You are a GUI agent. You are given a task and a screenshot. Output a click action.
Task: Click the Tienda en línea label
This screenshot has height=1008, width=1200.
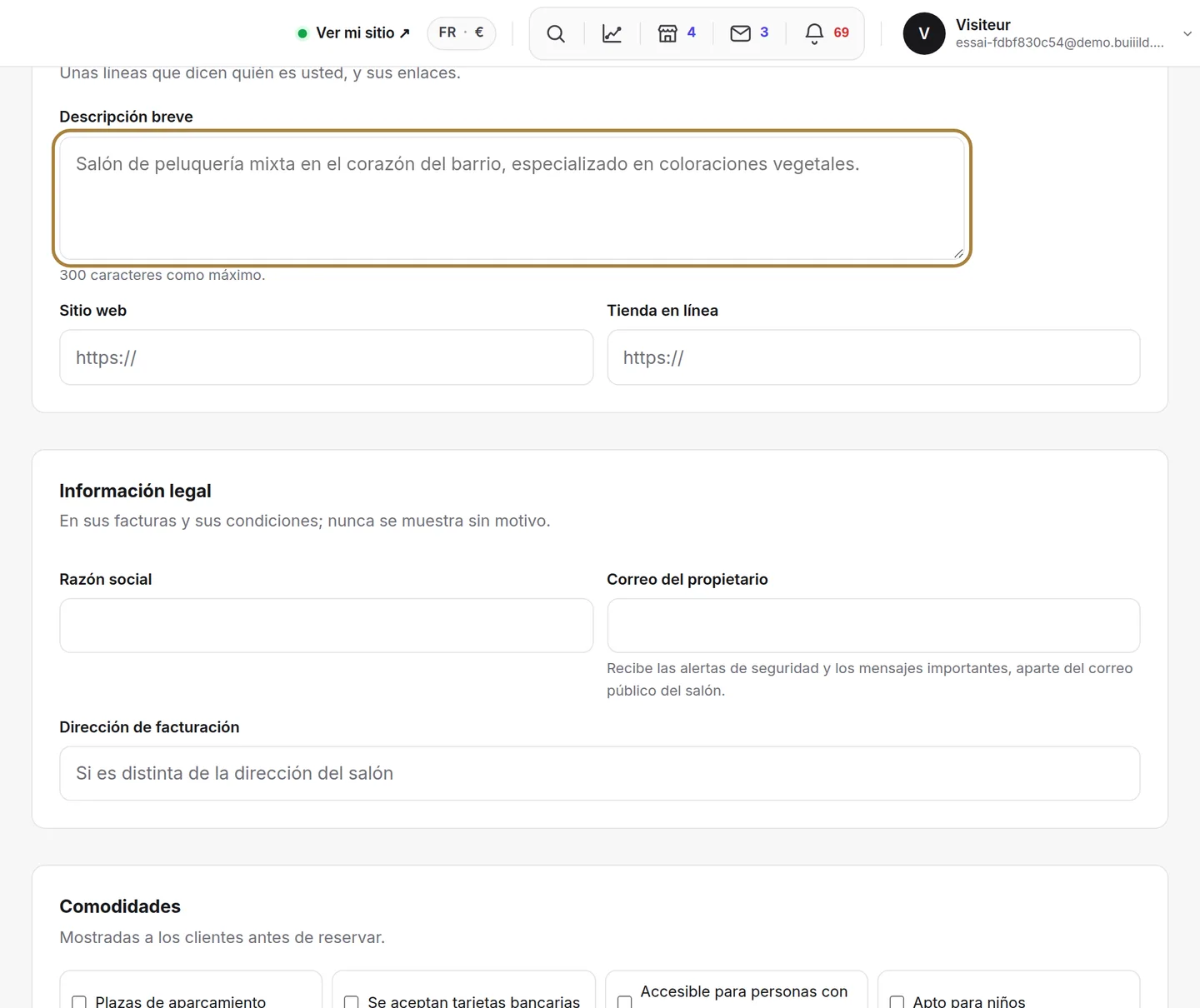(x=662, y=311)
